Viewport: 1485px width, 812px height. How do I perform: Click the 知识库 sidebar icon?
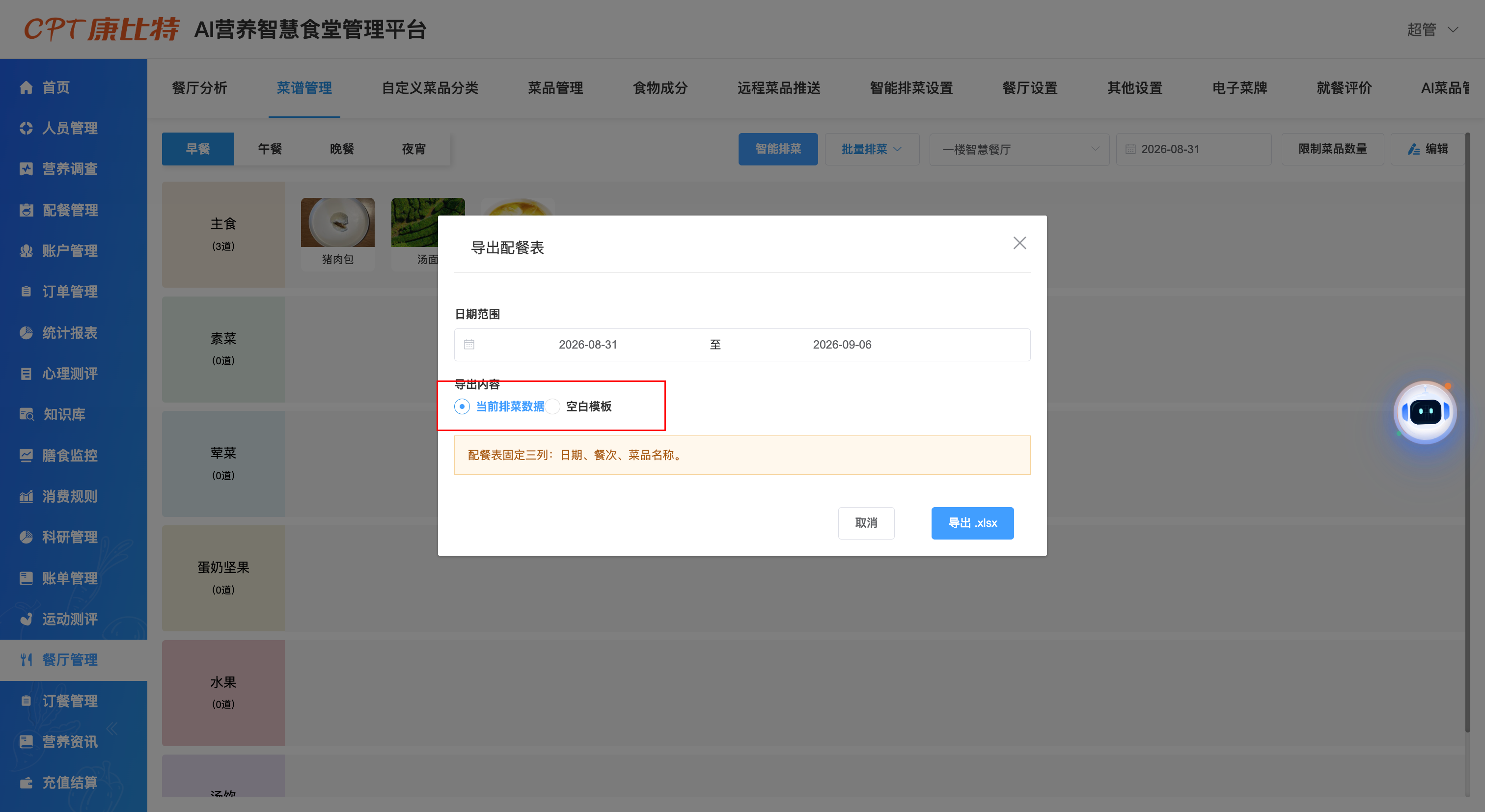27,414
